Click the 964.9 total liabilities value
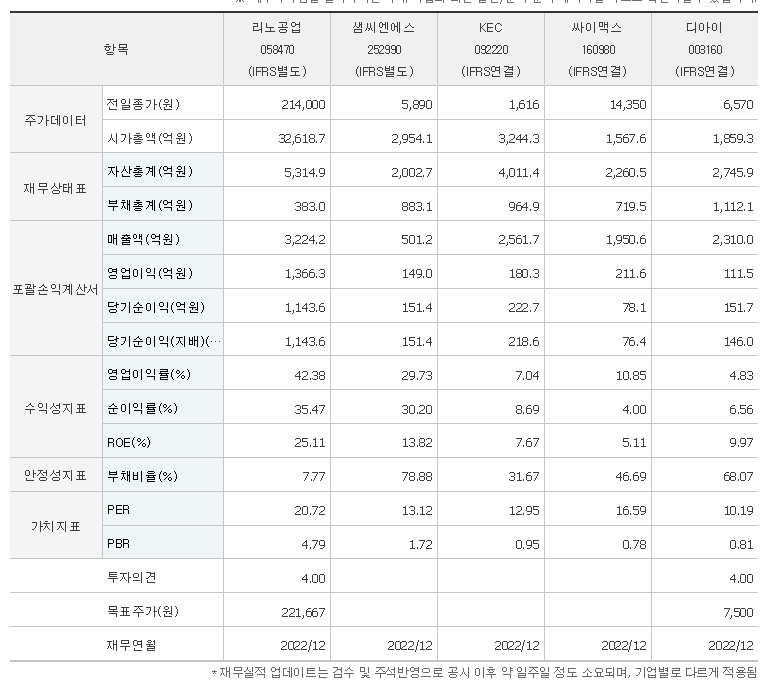Viewport: 775px width, 682px height. point(524,207)
